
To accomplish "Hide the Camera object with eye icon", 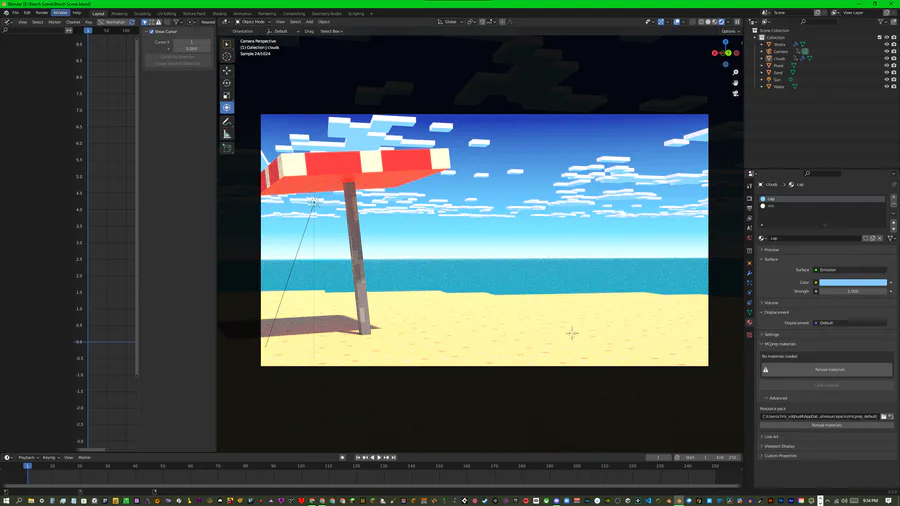I will point(886,52).
